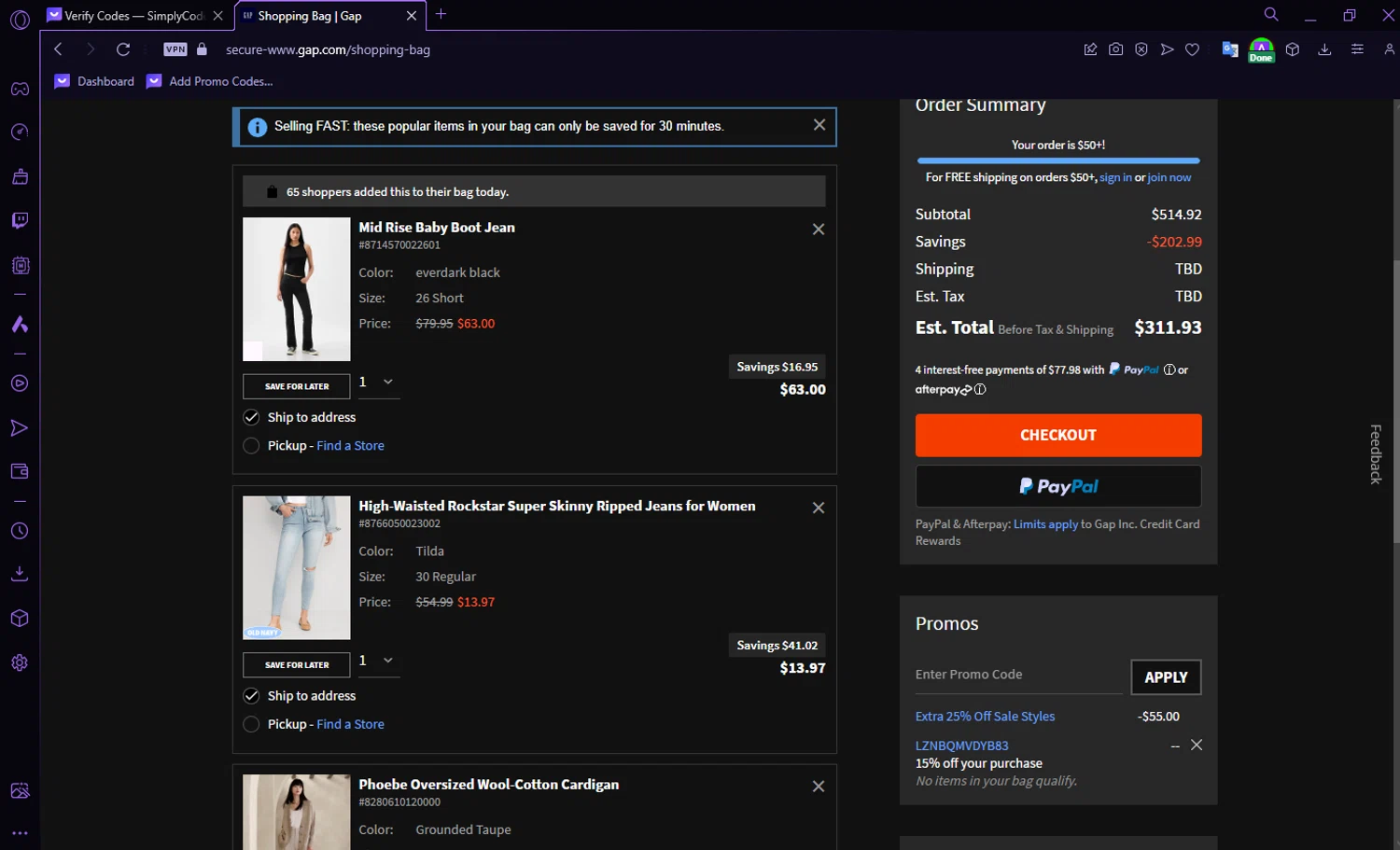Click the orange CHECKOUT button
The height and width of the screenshot is (850, 1400).
tap(1058, 435)
